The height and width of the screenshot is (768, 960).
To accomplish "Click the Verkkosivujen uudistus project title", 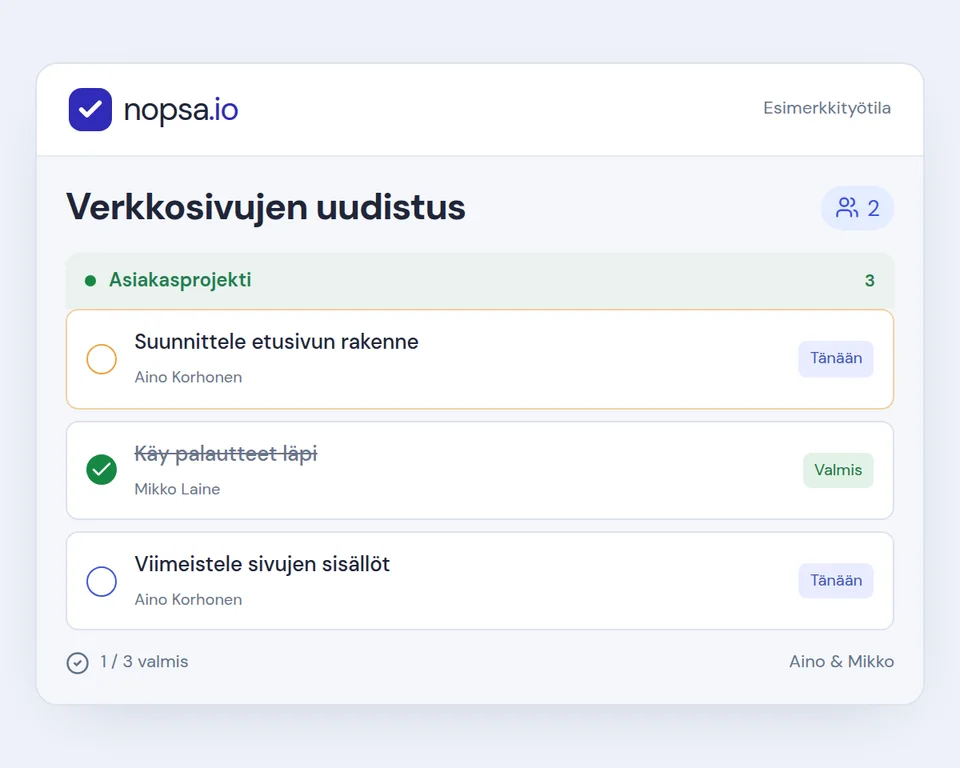I will pos(266,207).
